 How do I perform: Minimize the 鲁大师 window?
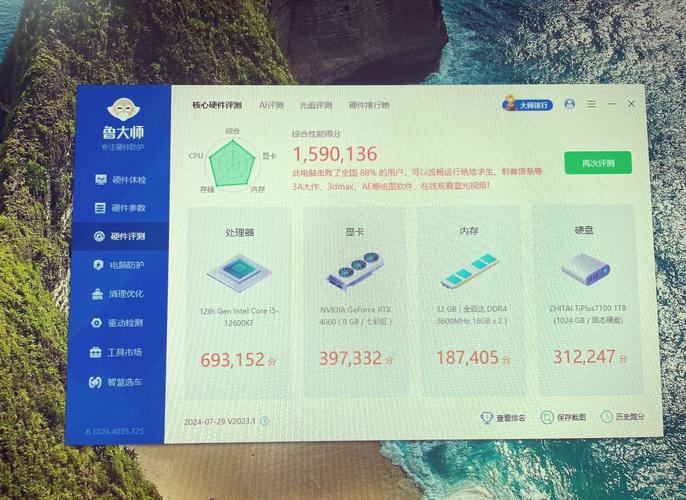612,104
